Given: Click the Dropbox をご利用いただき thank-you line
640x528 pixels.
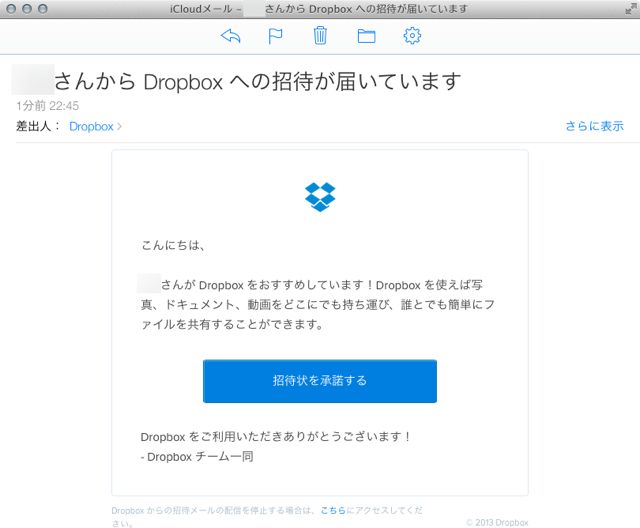Looking at the screenshot, I should point(276,437).
